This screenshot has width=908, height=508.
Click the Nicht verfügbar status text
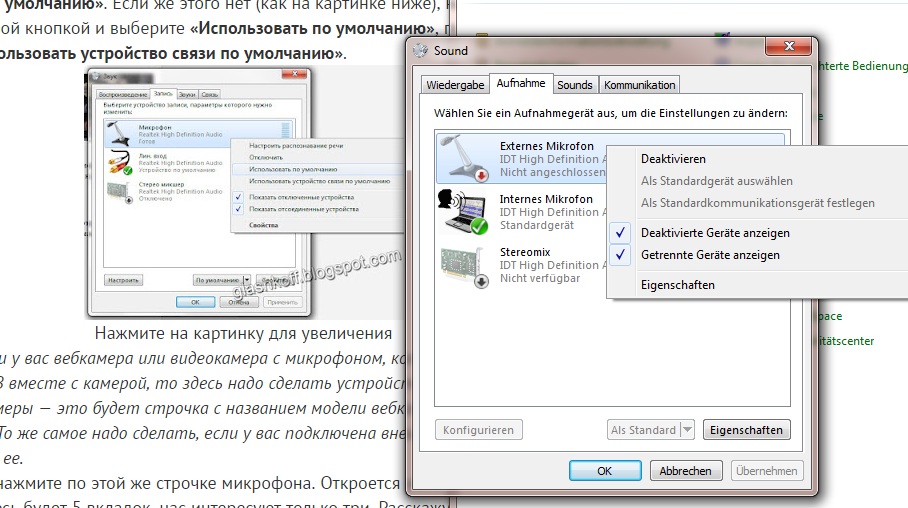click(x=540, y=278)
